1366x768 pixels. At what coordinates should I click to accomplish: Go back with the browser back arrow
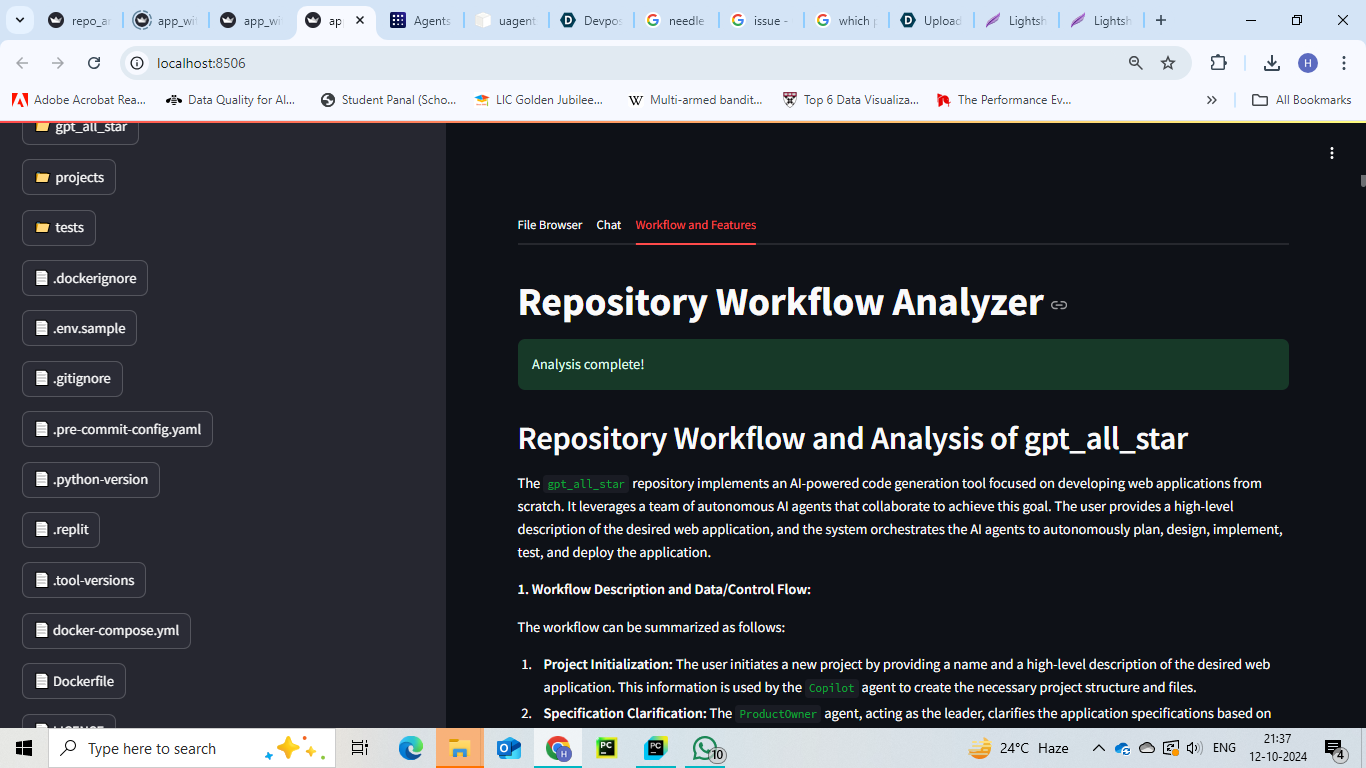pyautogui.click(x=22, y=63)
